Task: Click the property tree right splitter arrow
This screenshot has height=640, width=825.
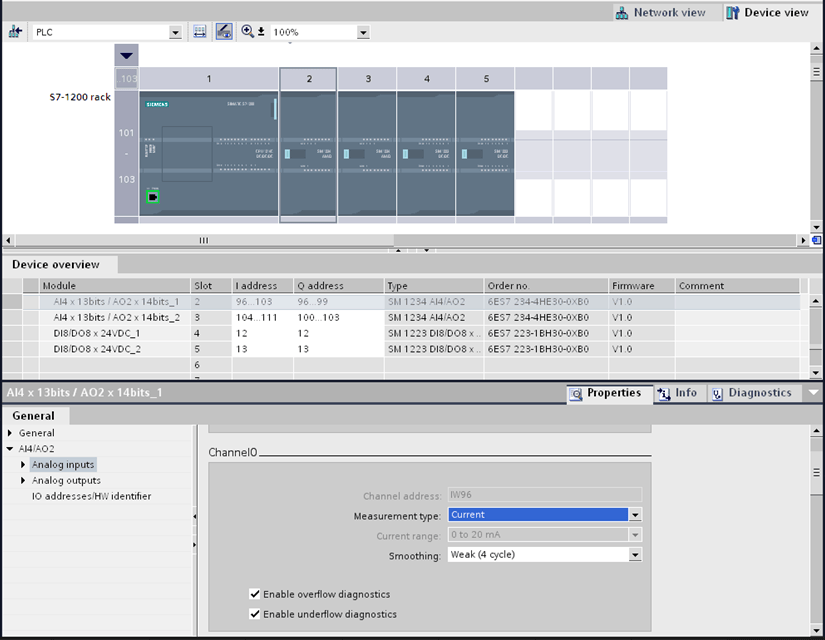Action: pos(195,544)
